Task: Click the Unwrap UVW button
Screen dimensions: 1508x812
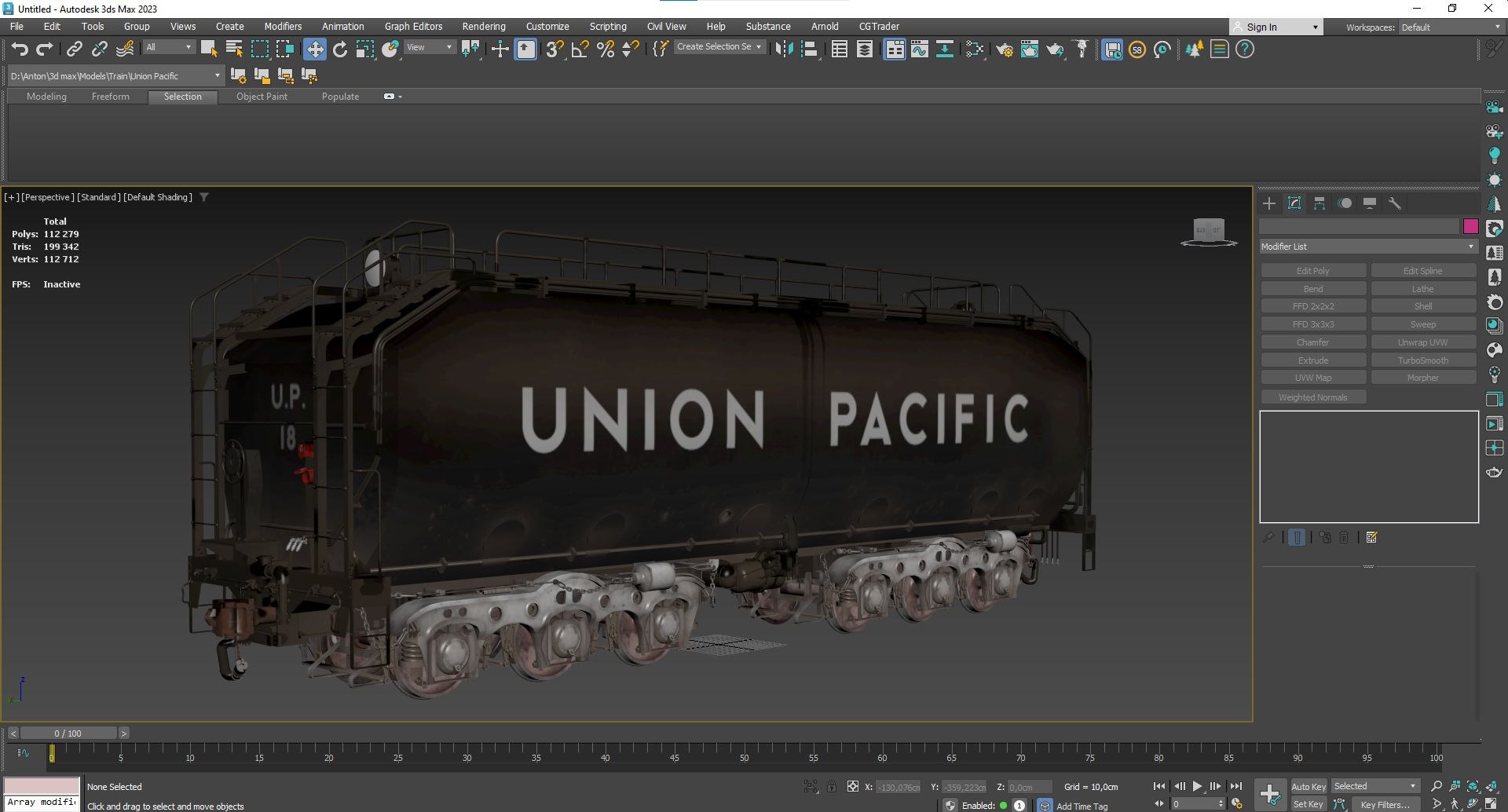Action: click(x=1423, y=342)
